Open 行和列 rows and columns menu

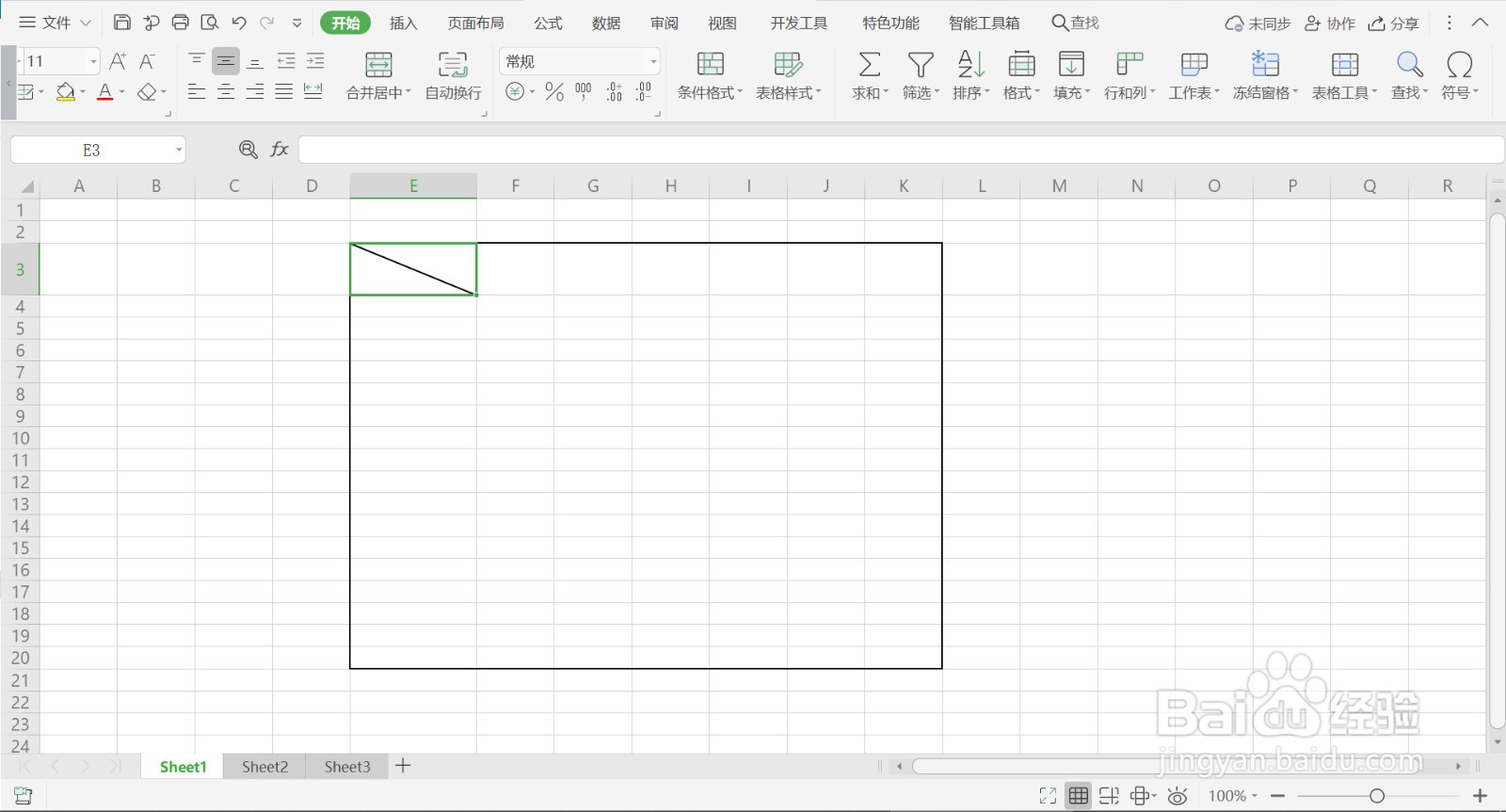[1129, 75]
